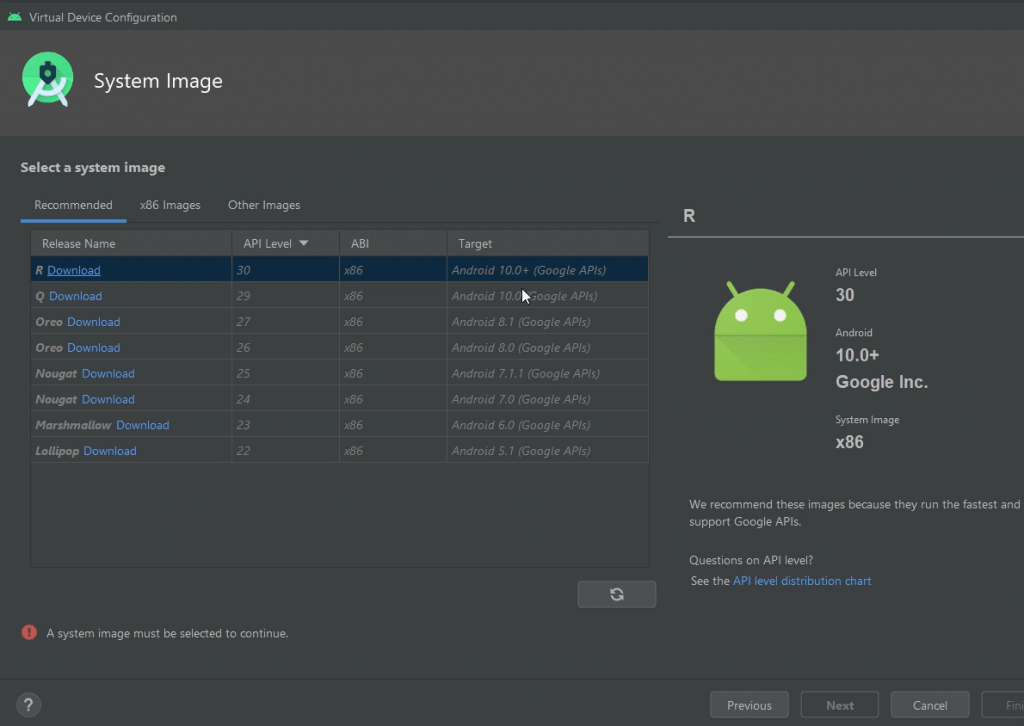
Task: Click the x86 ABI cell in the Lollipop row
Action: (x=393, y=451)
